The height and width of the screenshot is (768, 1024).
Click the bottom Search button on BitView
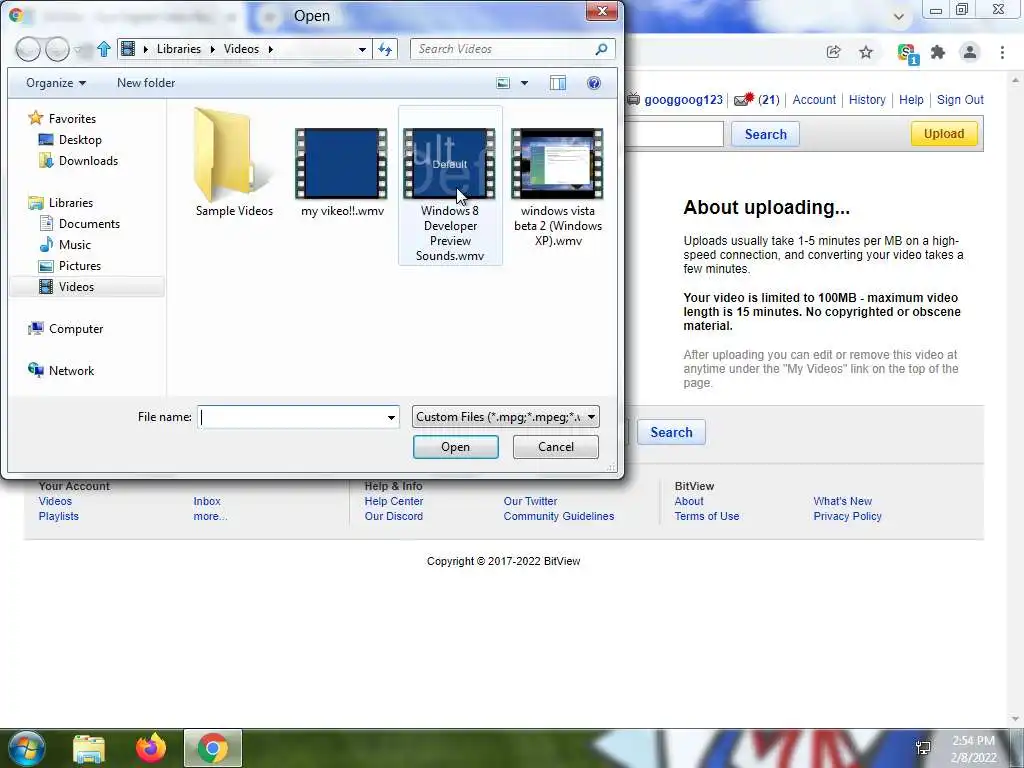point(671,432)
